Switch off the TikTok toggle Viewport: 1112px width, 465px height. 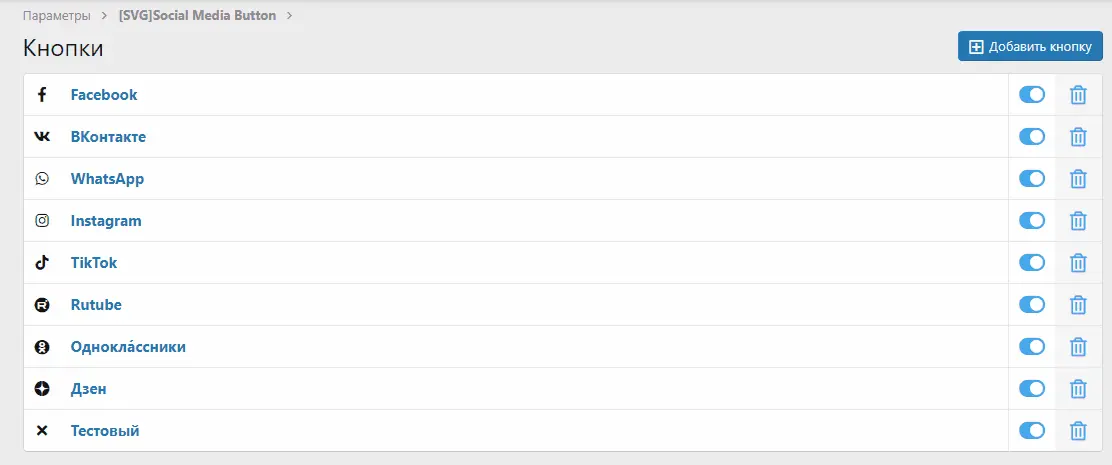click(x=1031, y=263)
